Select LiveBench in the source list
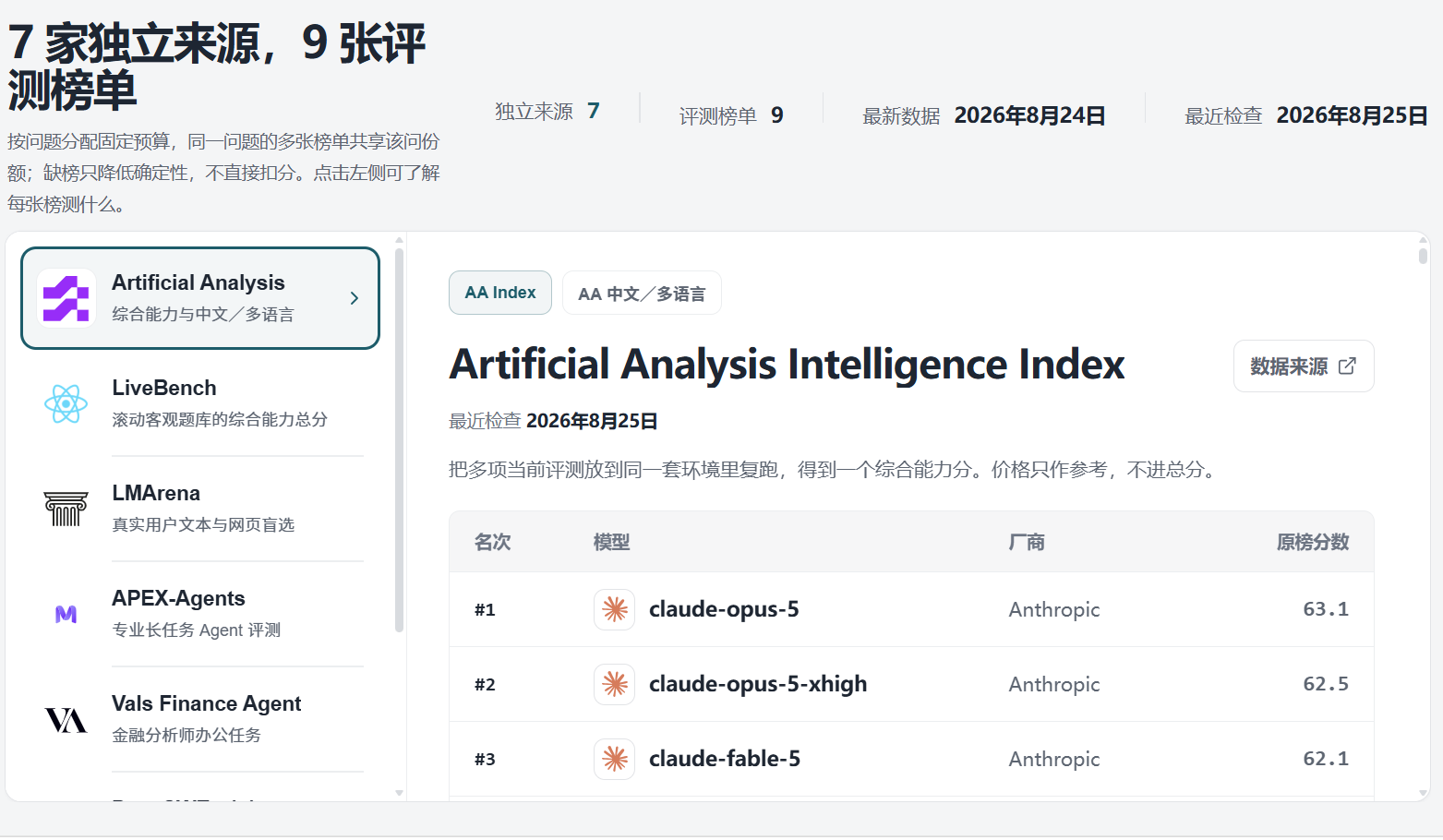This screenshot has width=1443, height=840. click(x=200, y=403)
